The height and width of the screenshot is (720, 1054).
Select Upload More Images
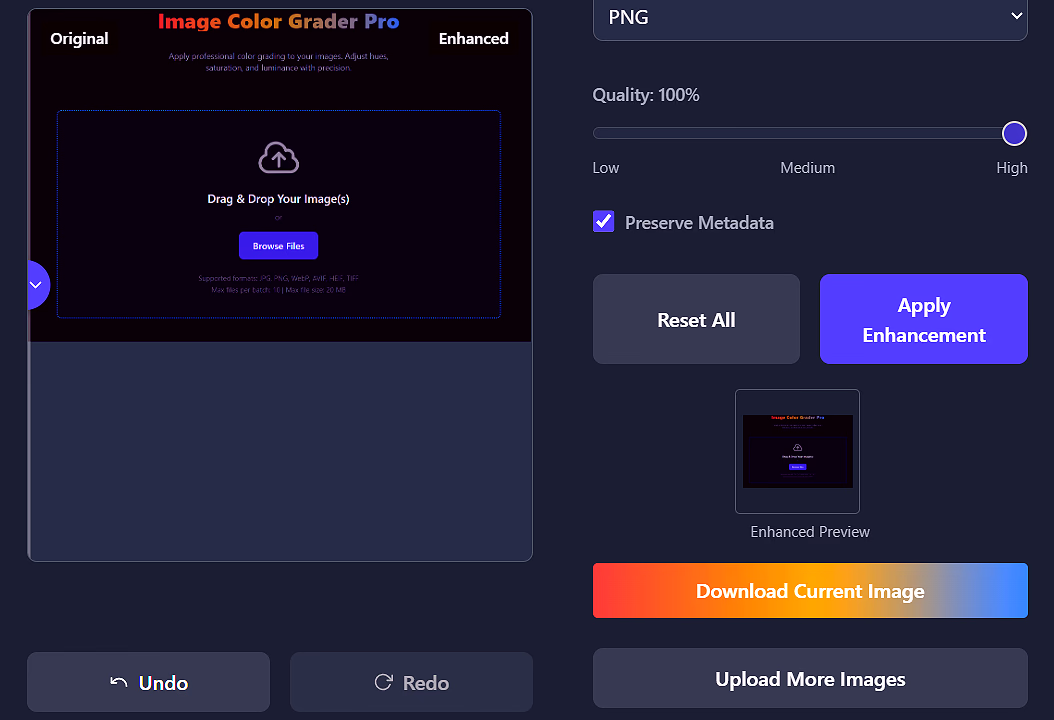point(810,680)
